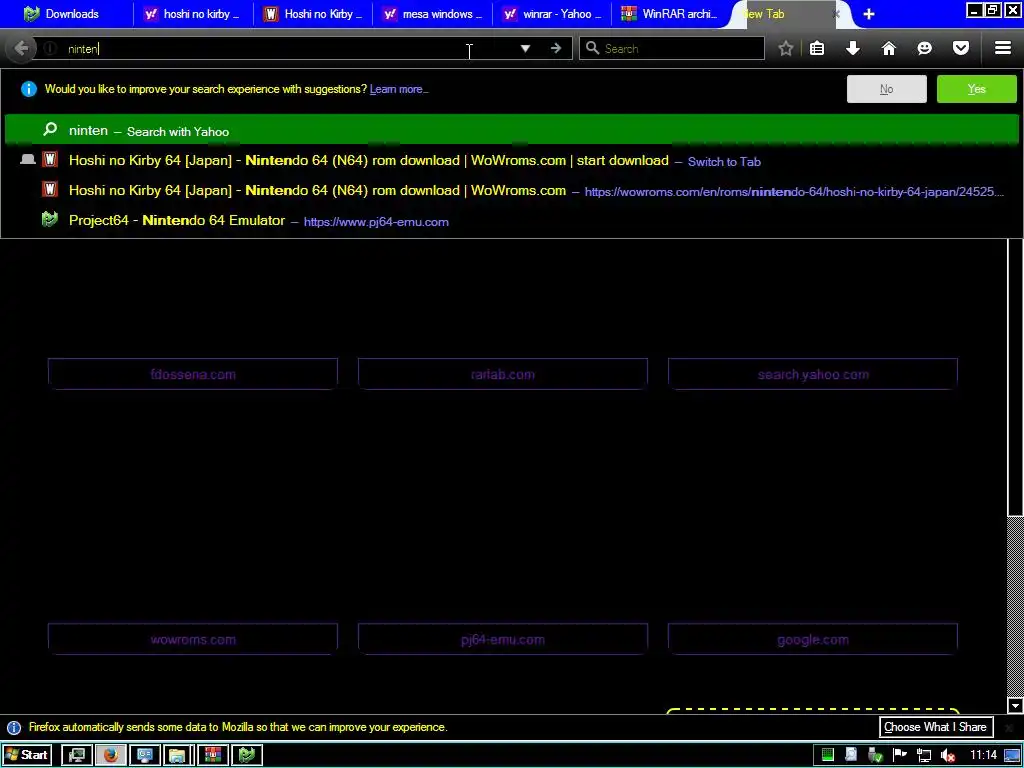The image size is (1024, 768).
Task: Select the Project64 - Nintendo 64 Emulator suggestion
Action: [x=511, y=220]
